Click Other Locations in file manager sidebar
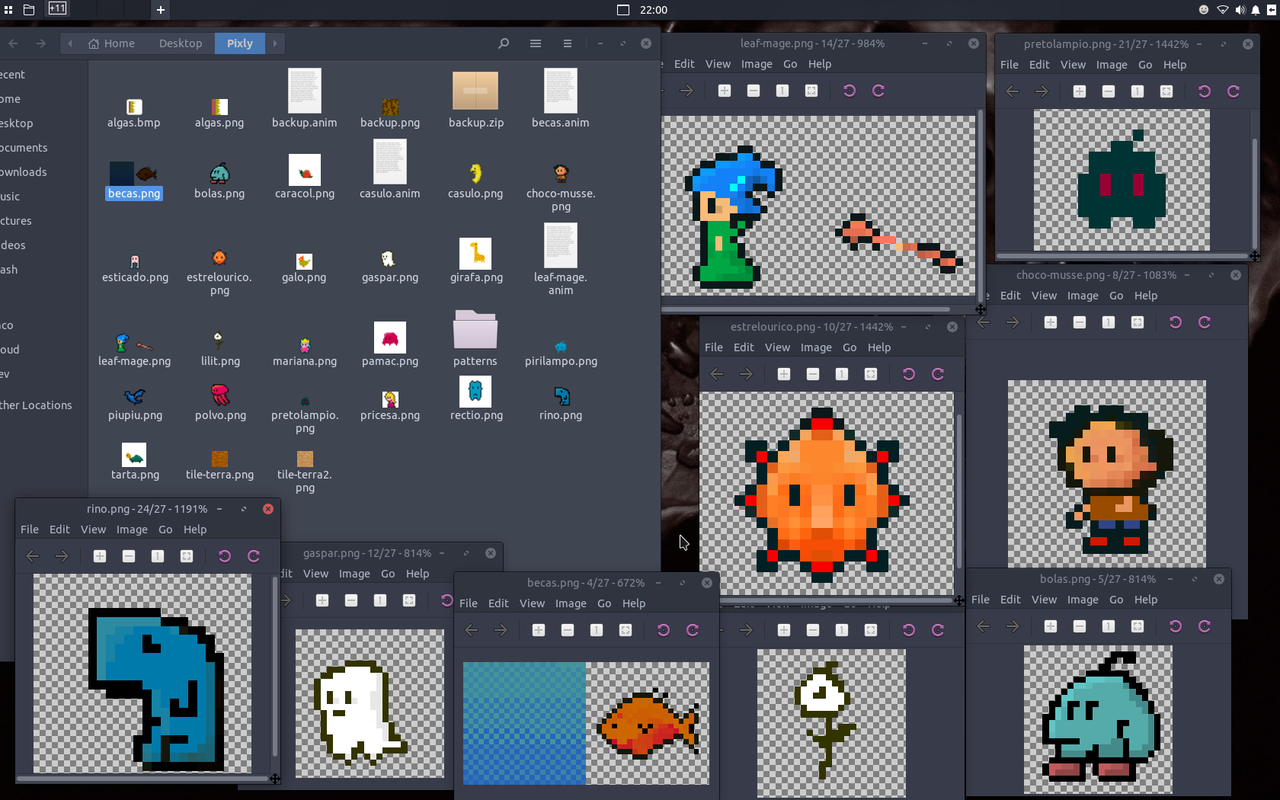The width and height of the screenshot is (1280, 800). pos(36,405)
